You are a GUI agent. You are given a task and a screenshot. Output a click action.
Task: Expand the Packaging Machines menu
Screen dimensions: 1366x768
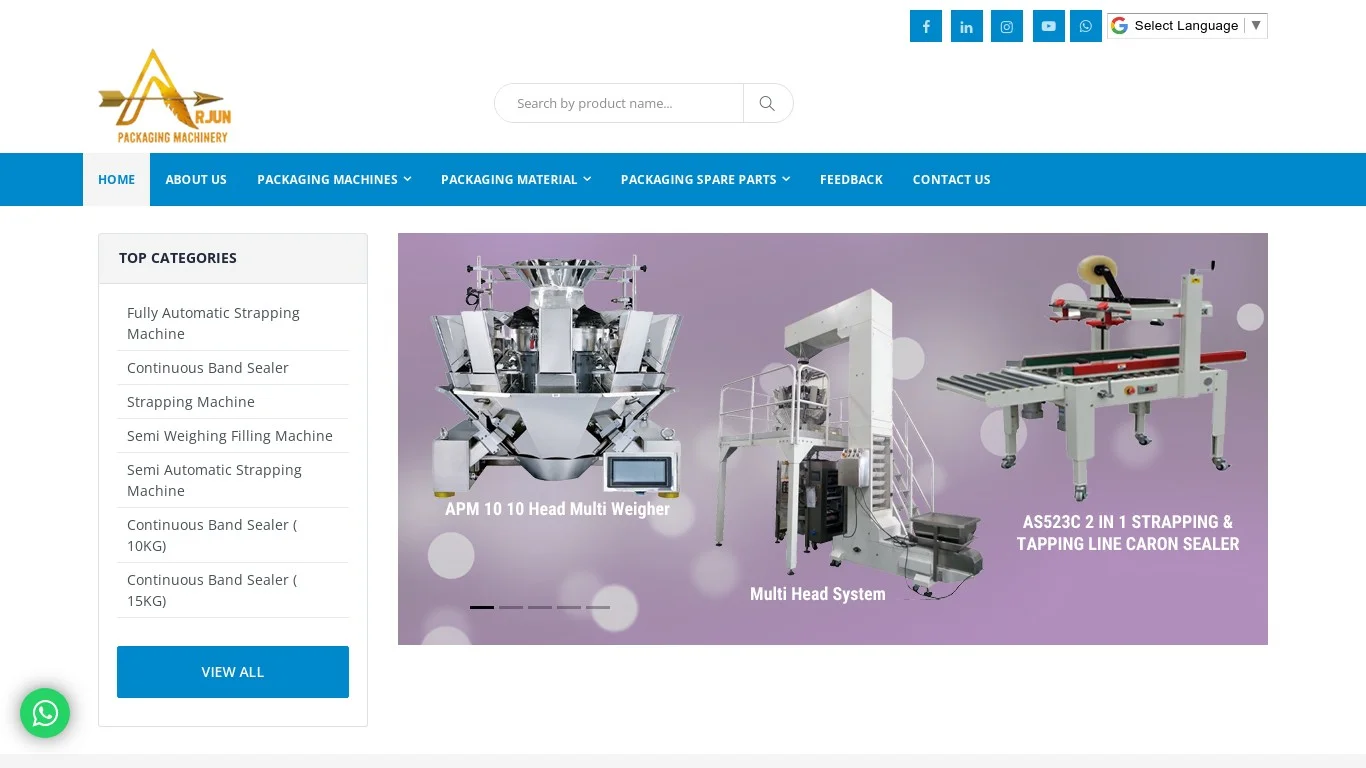pos(334,180)
